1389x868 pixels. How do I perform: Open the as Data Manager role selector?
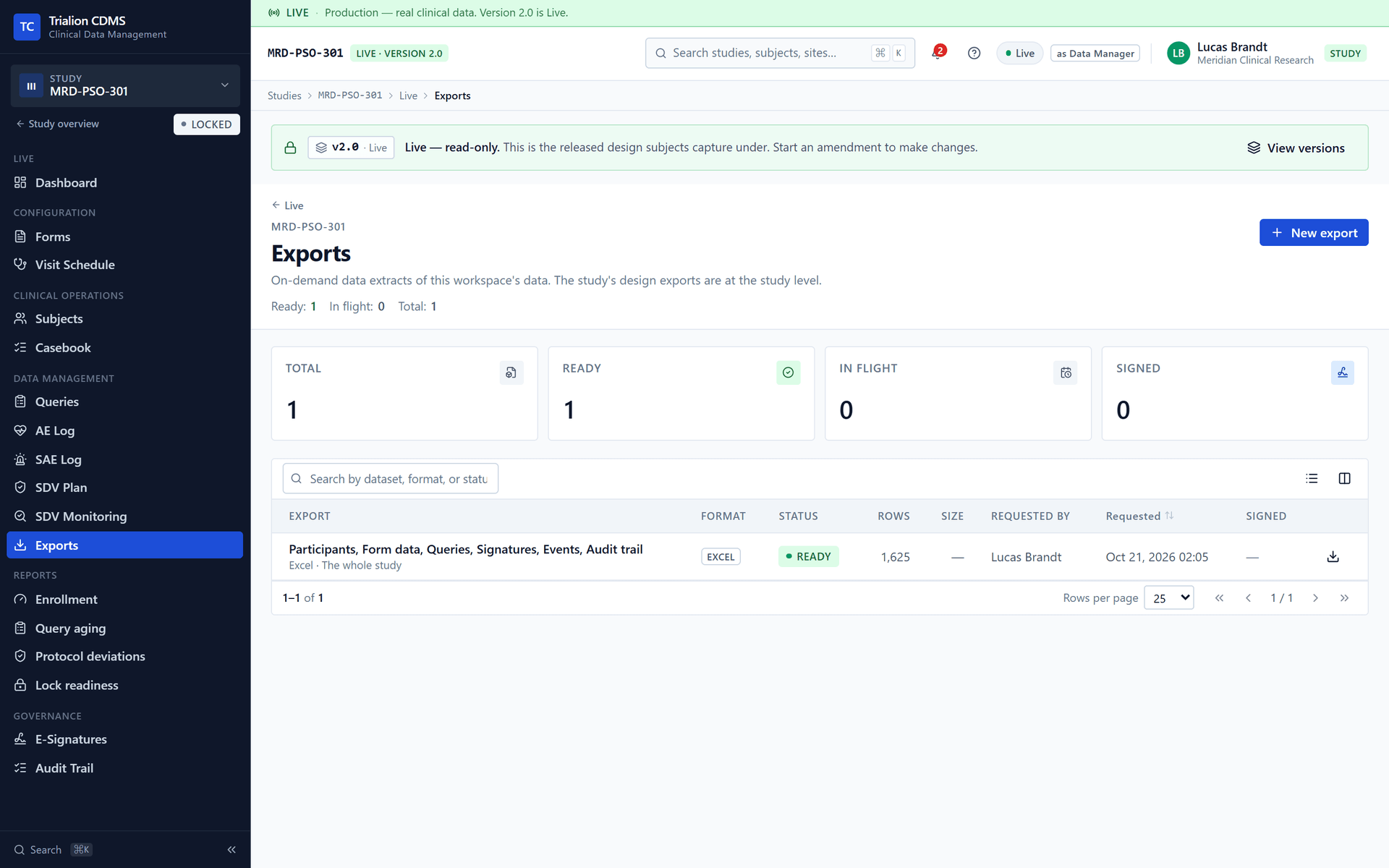(x=1095, y=53)
